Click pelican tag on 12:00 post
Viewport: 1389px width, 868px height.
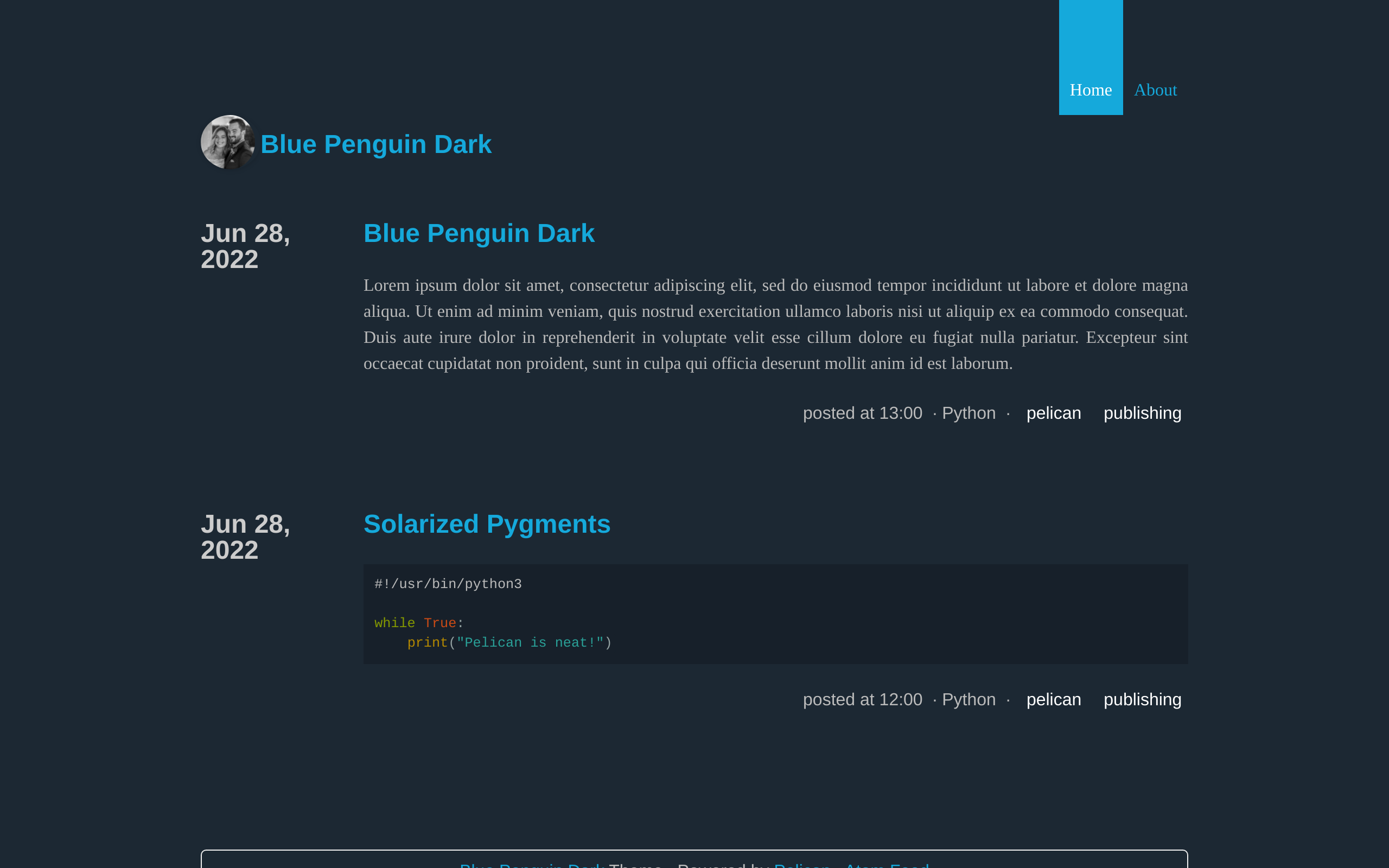[1053, 700]
